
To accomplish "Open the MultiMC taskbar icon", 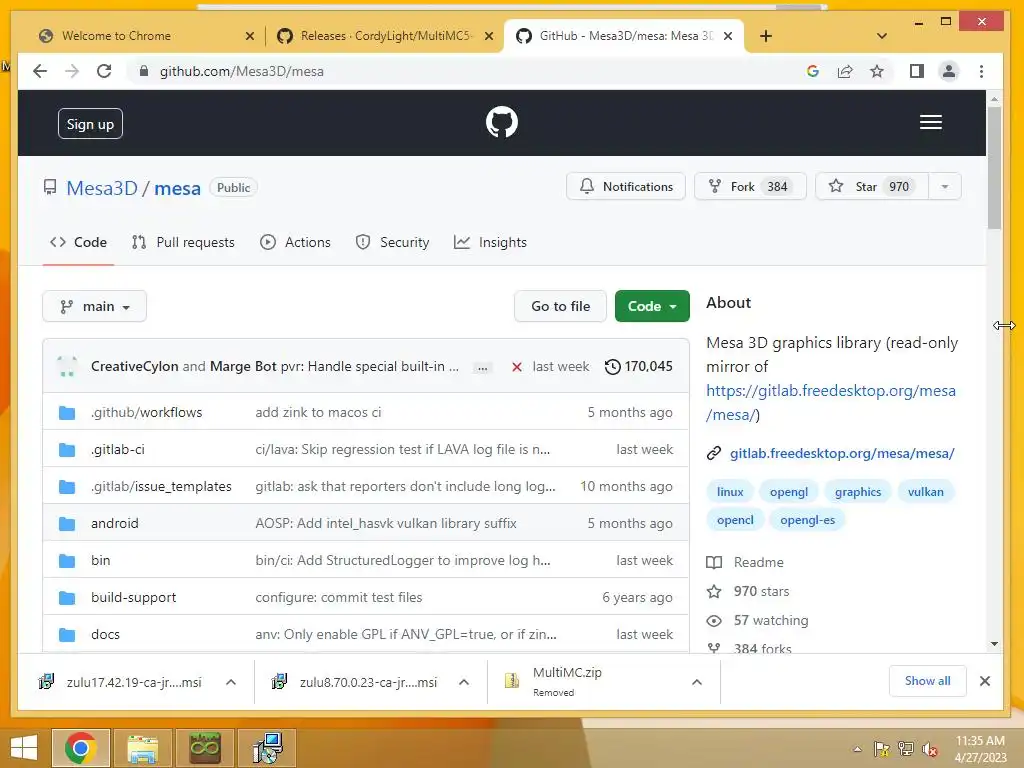I will click(205, 748).
